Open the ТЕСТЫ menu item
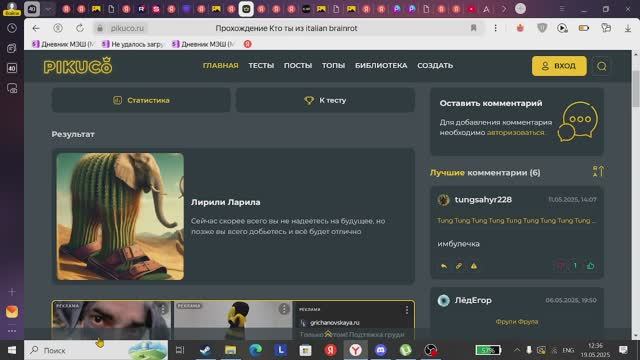Image resolution: width=640 pixels, height=360 pixels. (x=261, y=66)
